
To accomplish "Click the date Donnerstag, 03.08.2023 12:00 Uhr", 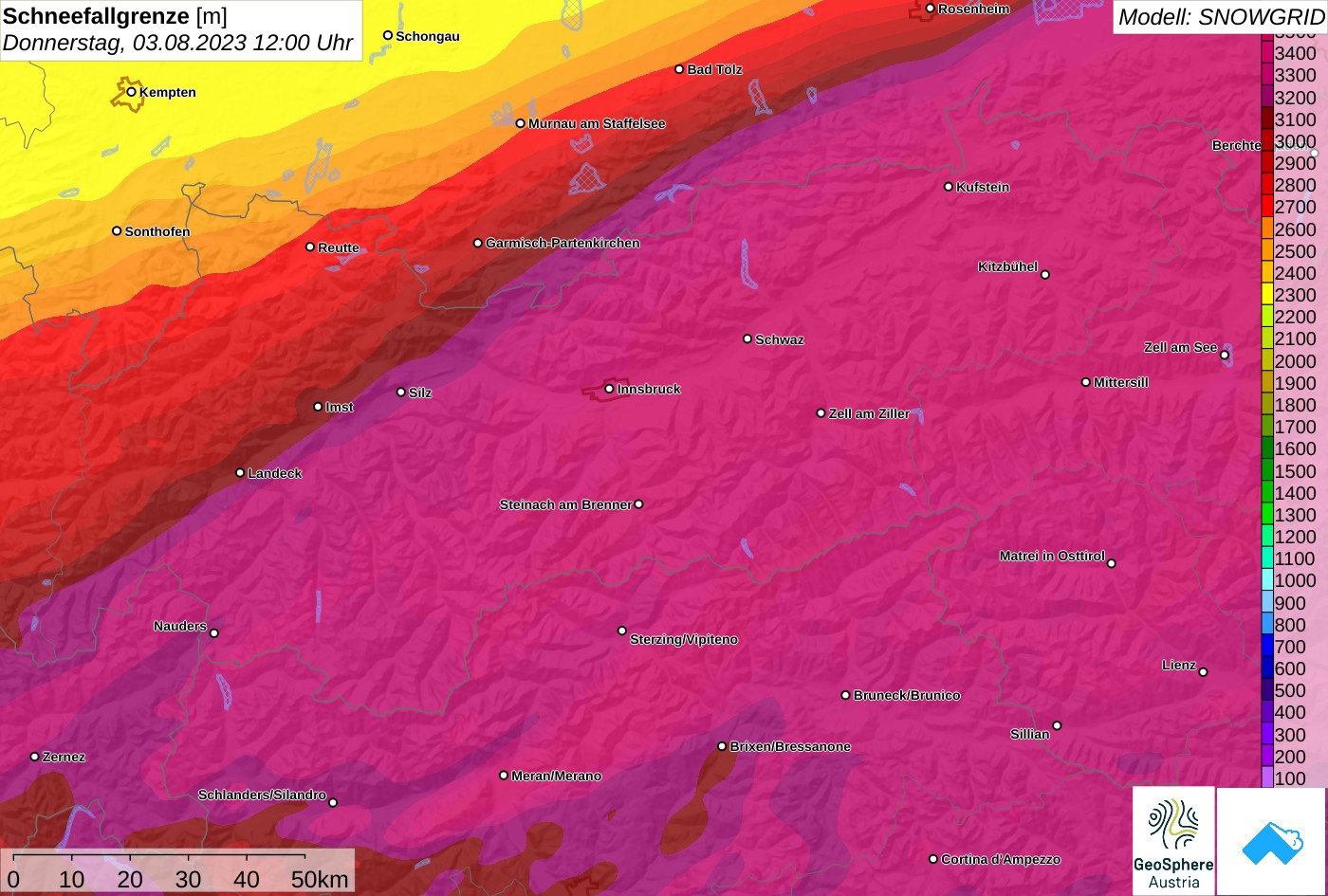I will [x=178, y=44].
